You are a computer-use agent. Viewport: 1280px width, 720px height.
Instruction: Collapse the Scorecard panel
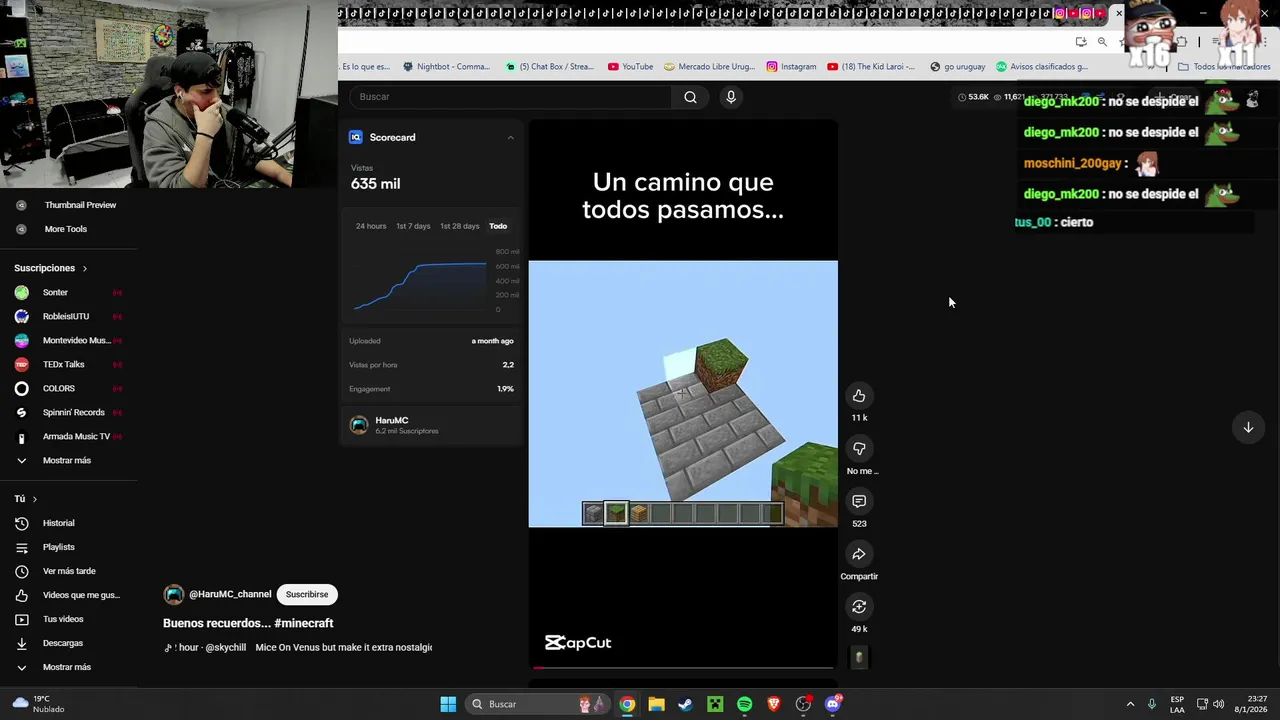pos(510,137)
